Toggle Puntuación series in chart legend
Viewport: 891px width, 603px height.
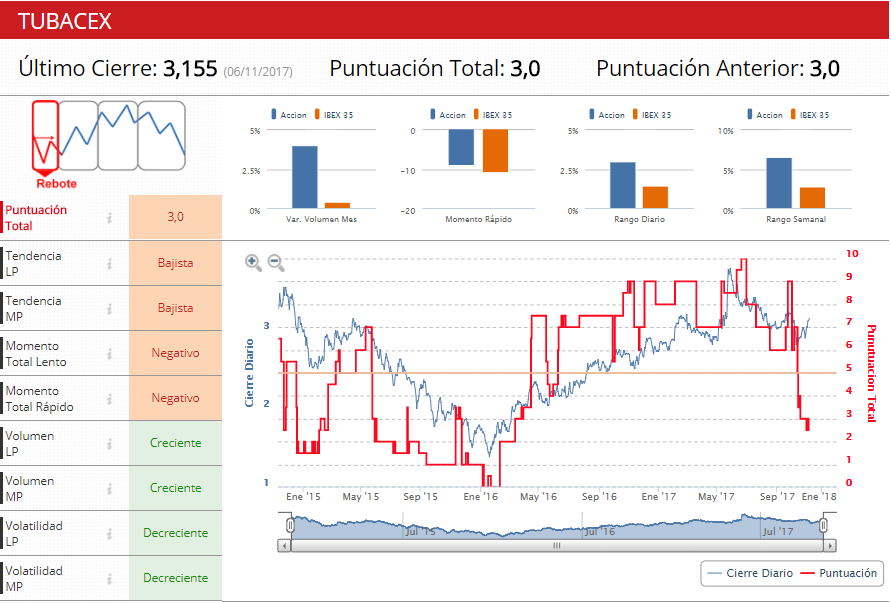[839, 573]
